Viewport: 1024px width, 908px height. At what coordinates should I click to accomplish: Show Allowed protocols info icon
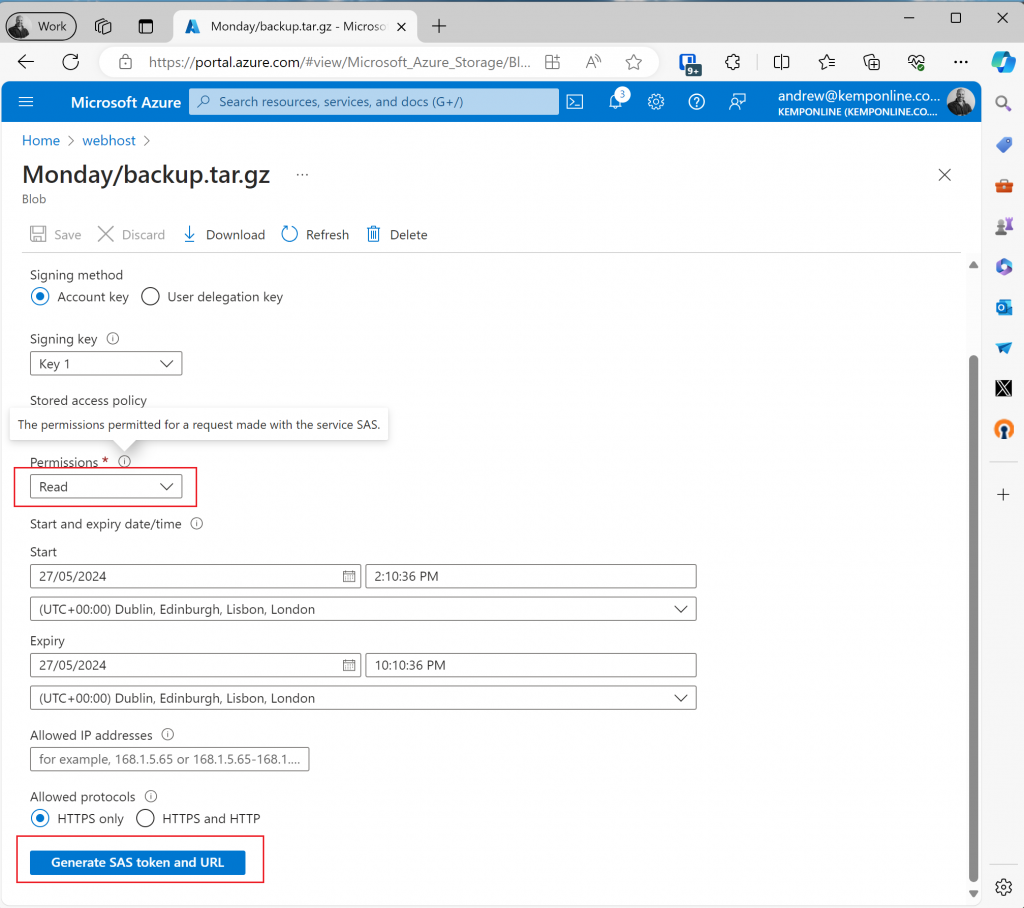pyautogui.click(x=151, y=796)
